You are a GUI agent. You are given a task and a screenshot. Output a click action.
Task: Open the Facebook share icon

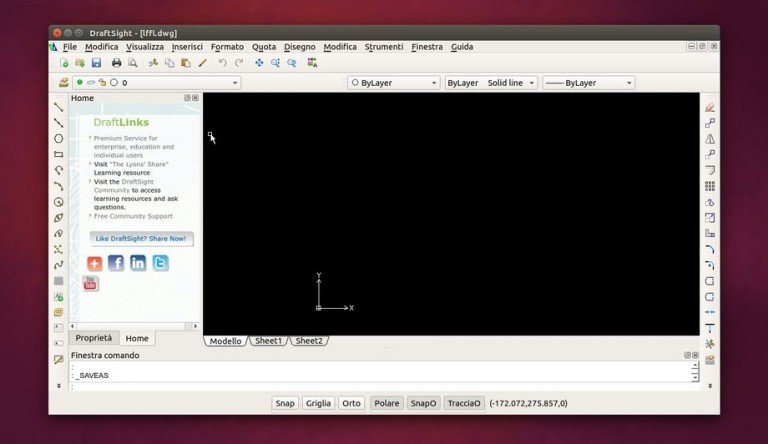coord(116,263)
